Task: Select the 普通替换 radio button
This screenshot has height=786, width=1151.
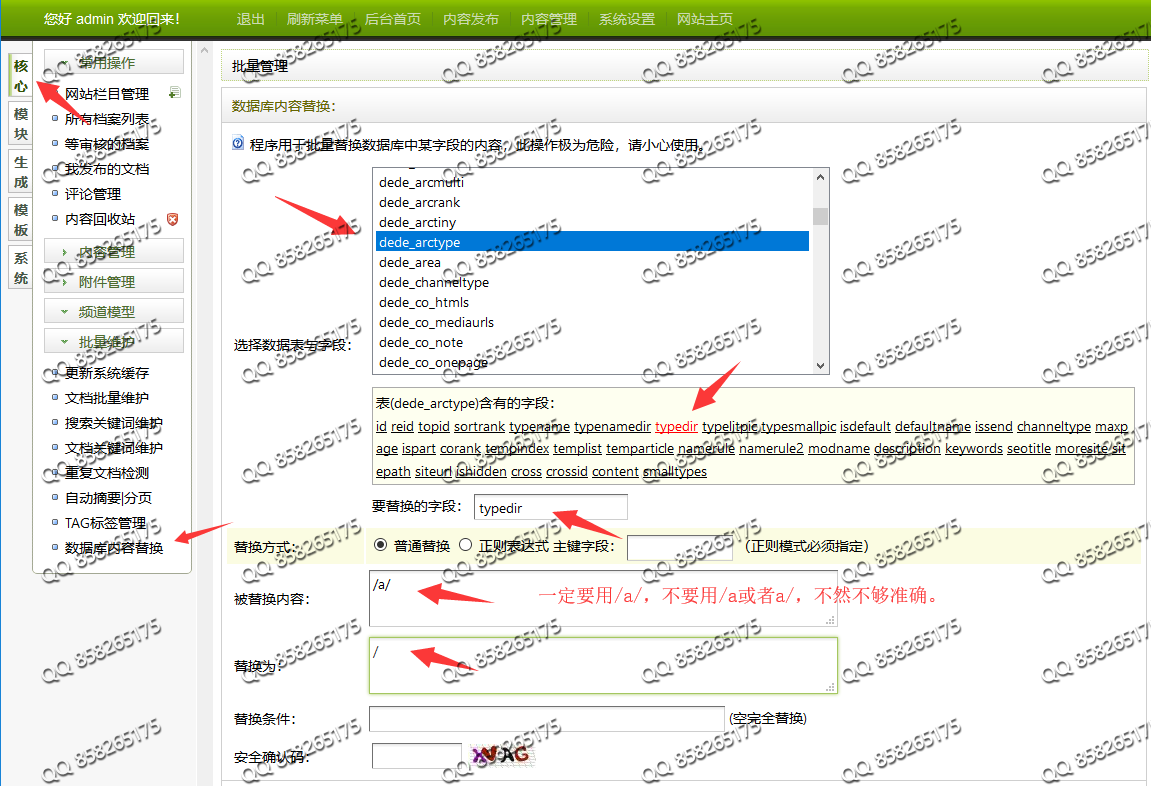Action: click(x=380, y=546)
